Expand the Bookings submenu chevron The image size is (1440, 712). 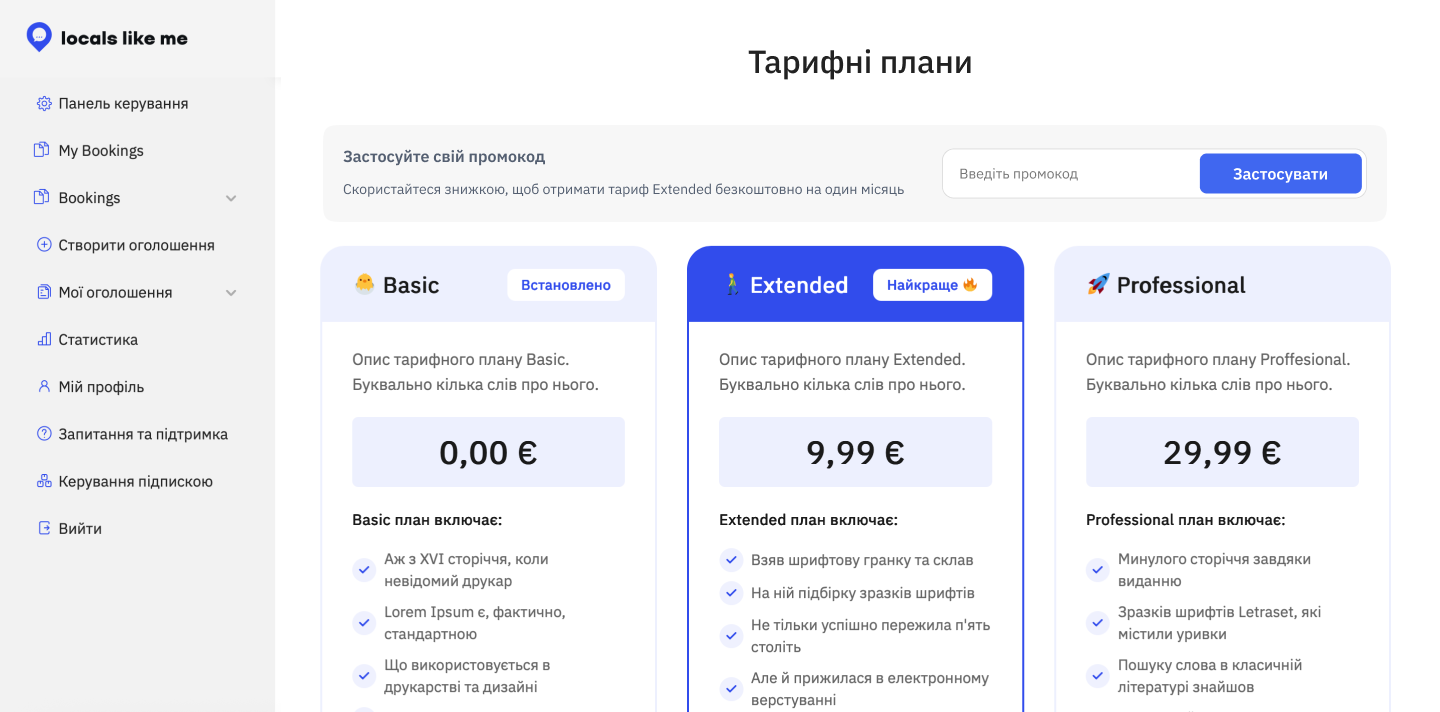[231, 198]
